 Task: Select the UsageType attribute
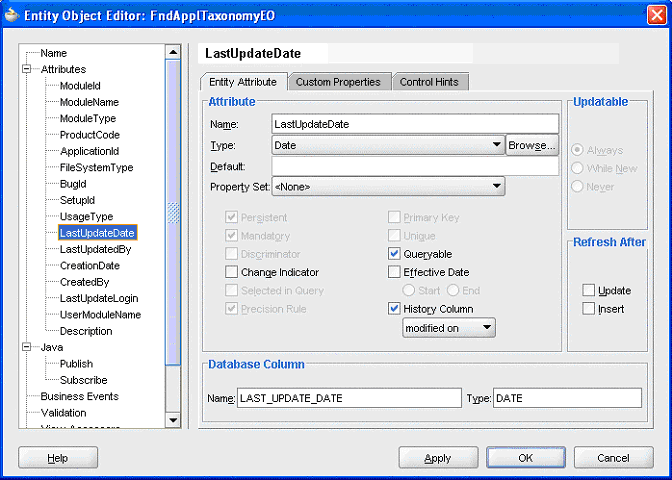point(86,216)
